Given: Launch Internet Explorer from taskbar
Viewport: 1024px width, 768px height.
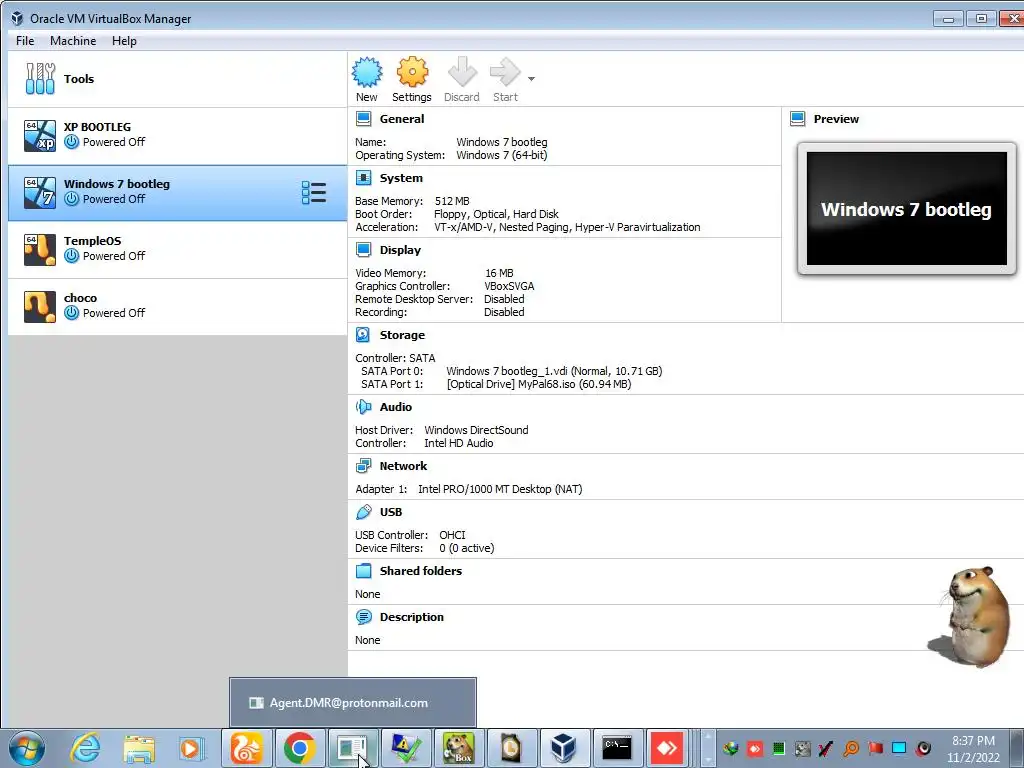Looking at the screenshot, I should tap(86, 748).
